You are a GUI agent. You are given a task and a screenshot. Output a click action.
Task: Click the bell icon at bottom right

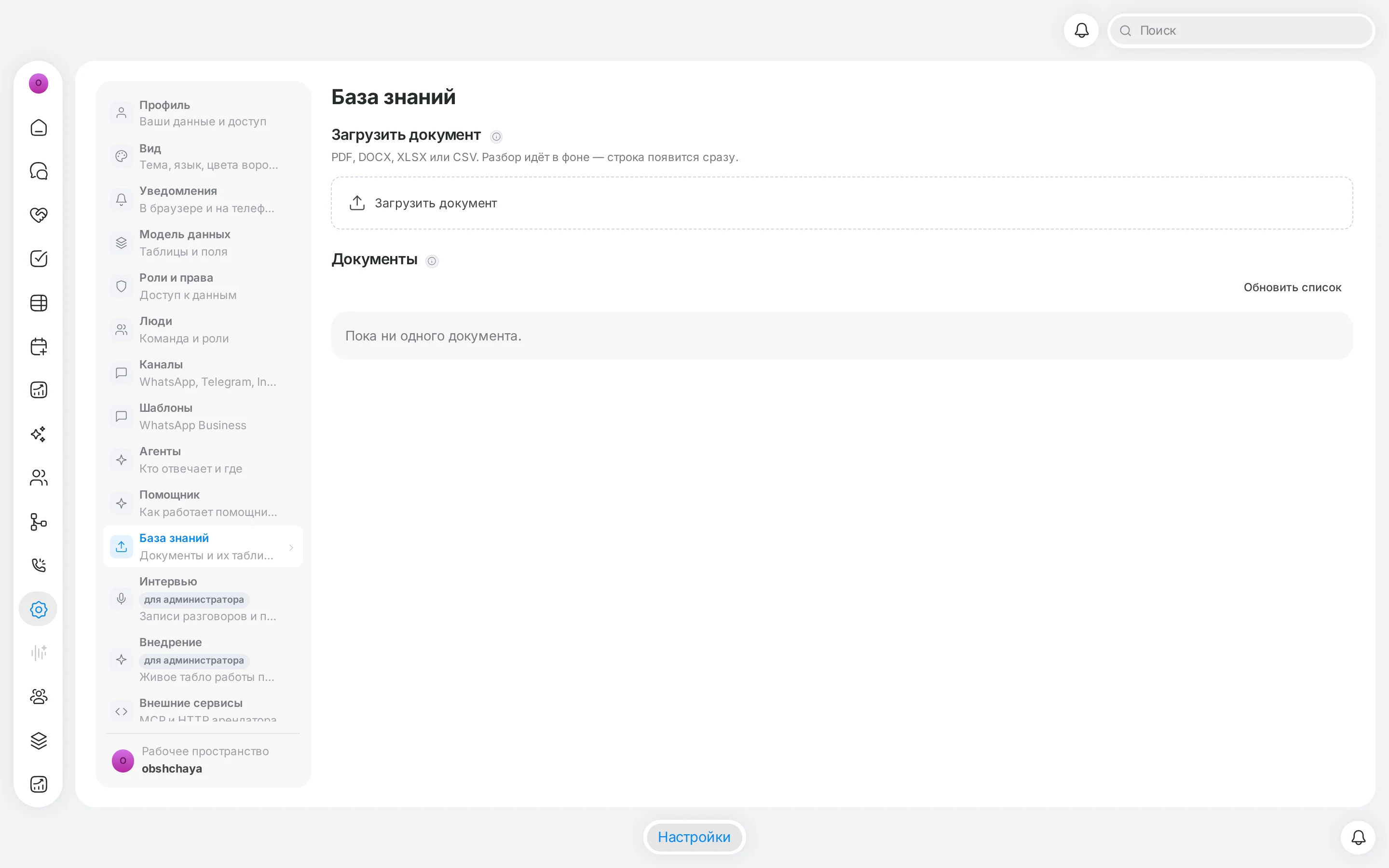[x=1358, y=838]
